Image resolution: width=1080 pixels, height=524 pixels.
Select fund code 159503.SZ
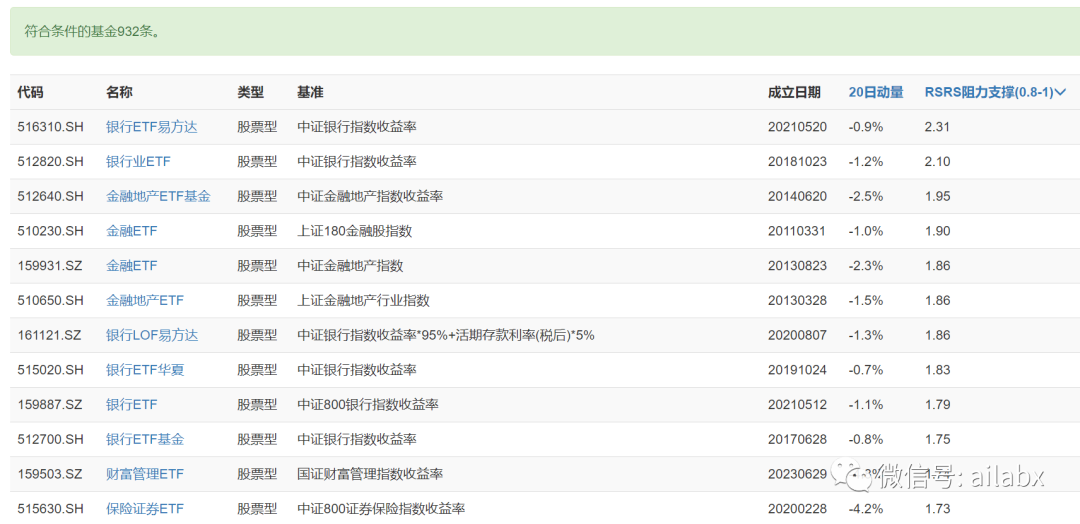pyautogui.click(x=50, y=474)
